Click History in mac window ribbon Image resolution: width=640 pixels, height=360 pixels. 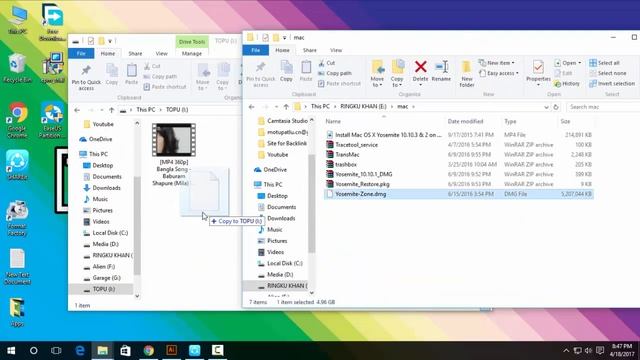point(567,83)
